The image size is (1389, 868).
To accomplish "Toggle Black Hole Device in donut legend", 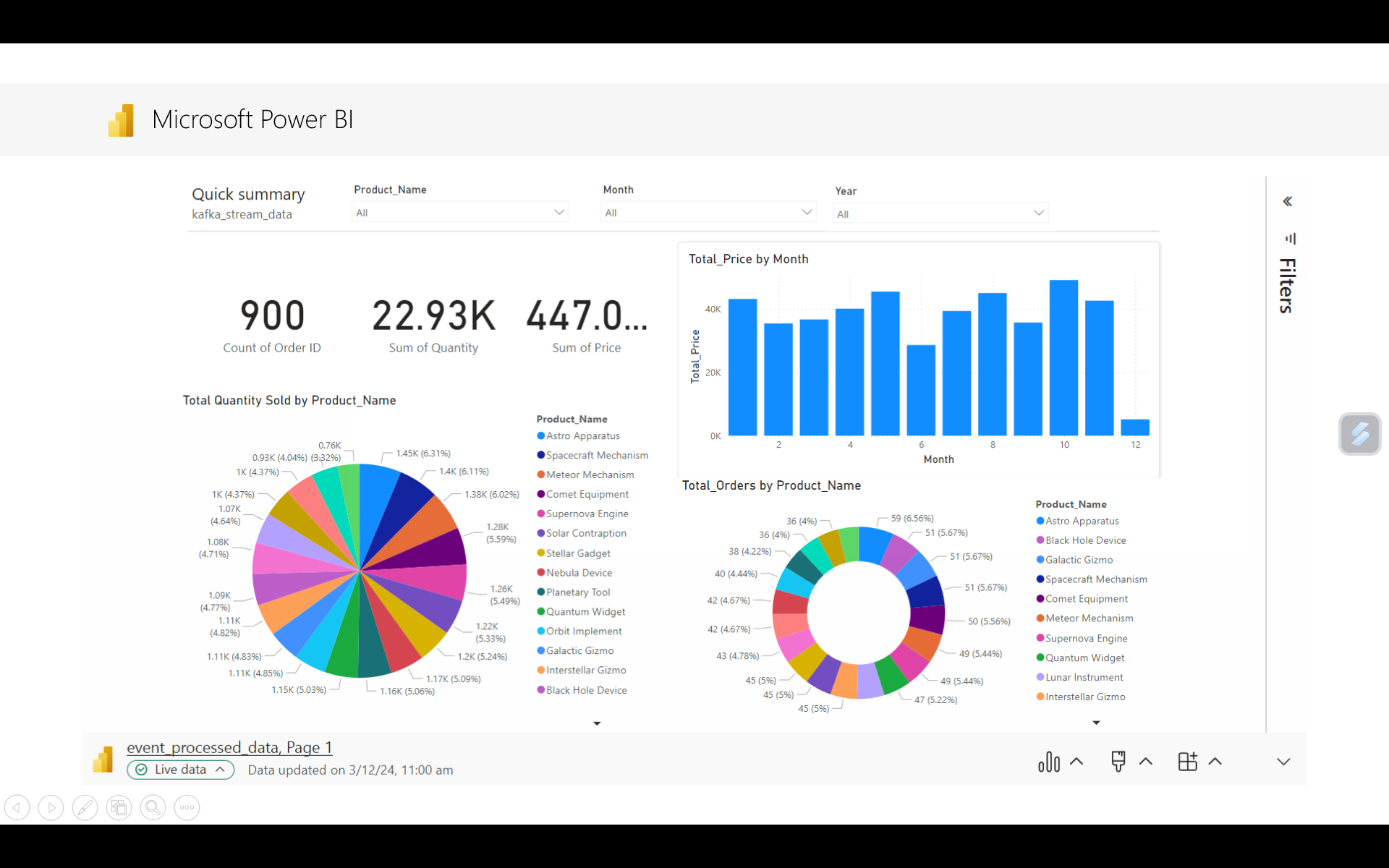I will [1085, 540].
